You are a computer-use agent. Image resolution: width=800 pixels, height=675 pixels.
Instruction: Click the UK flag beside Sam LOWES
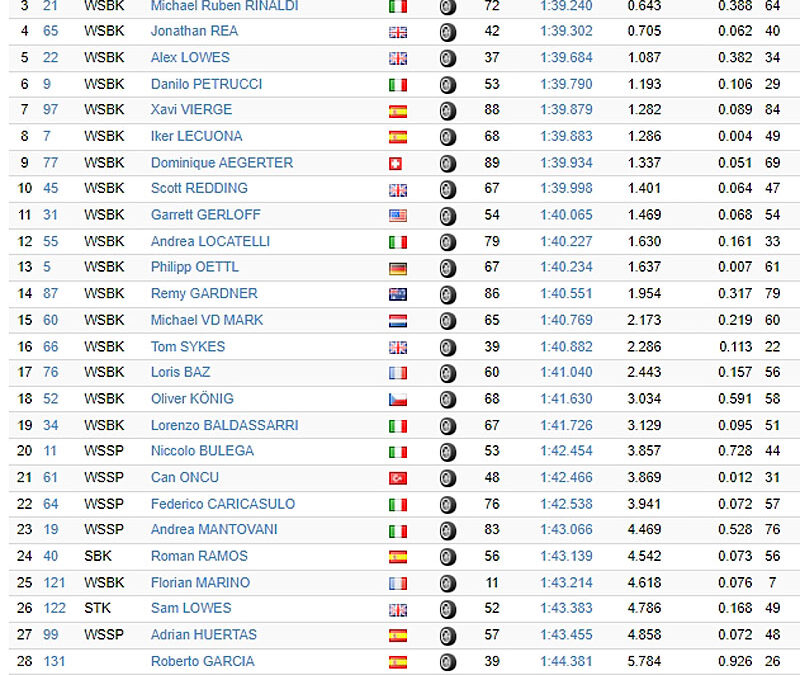coord(398,610)
